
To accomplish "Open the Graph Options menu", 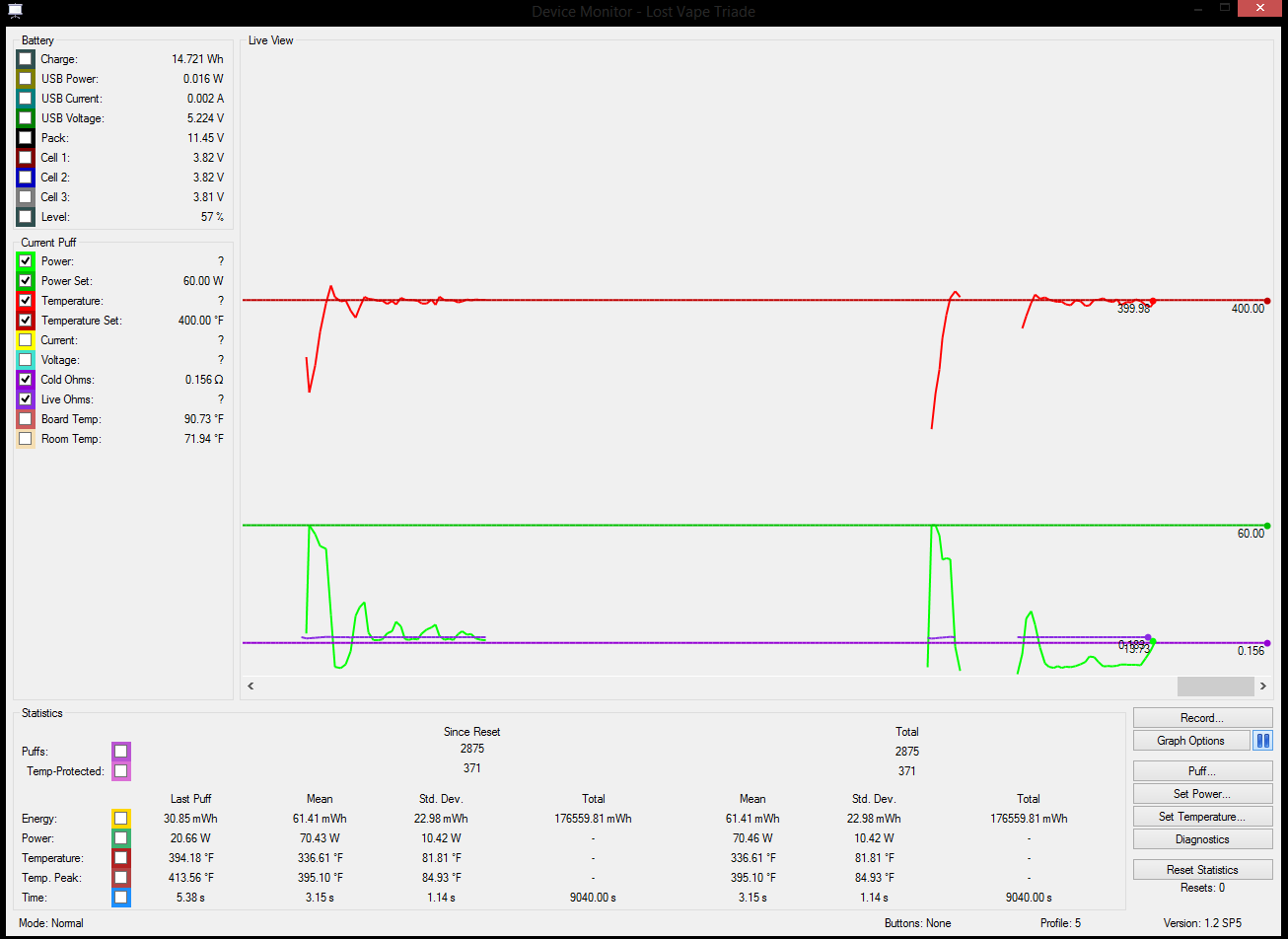I will [x=1190, y=741].
